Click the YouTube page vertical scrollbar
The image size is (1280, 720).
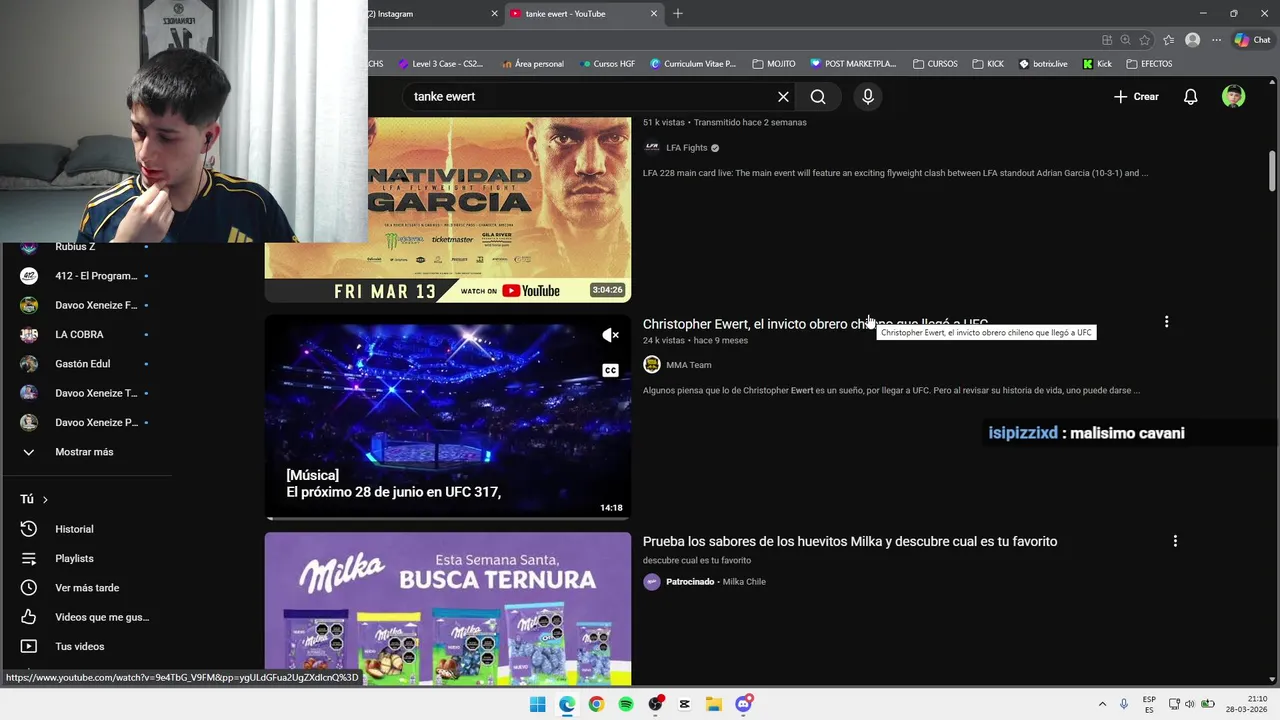click(x=1272, y=170)
